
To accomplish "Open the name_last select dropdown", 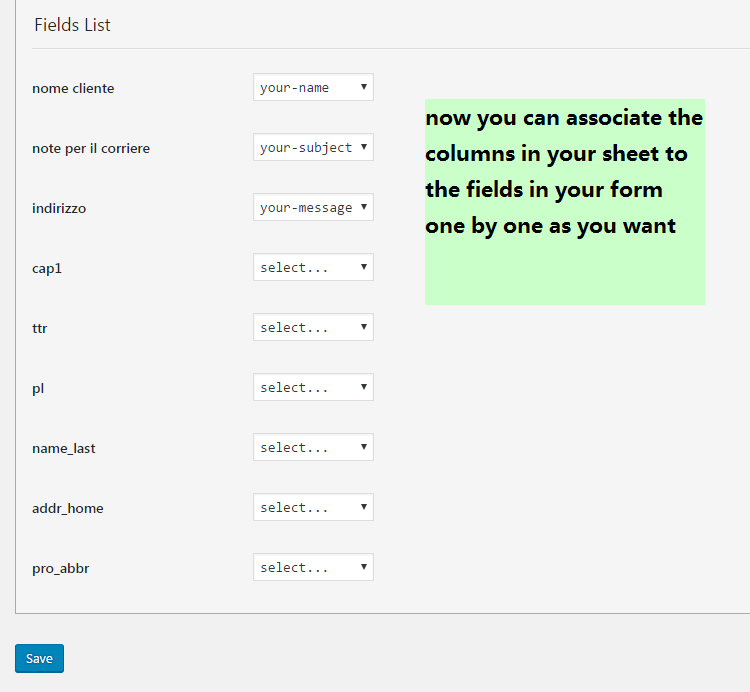I will click(x=313, y=448).
